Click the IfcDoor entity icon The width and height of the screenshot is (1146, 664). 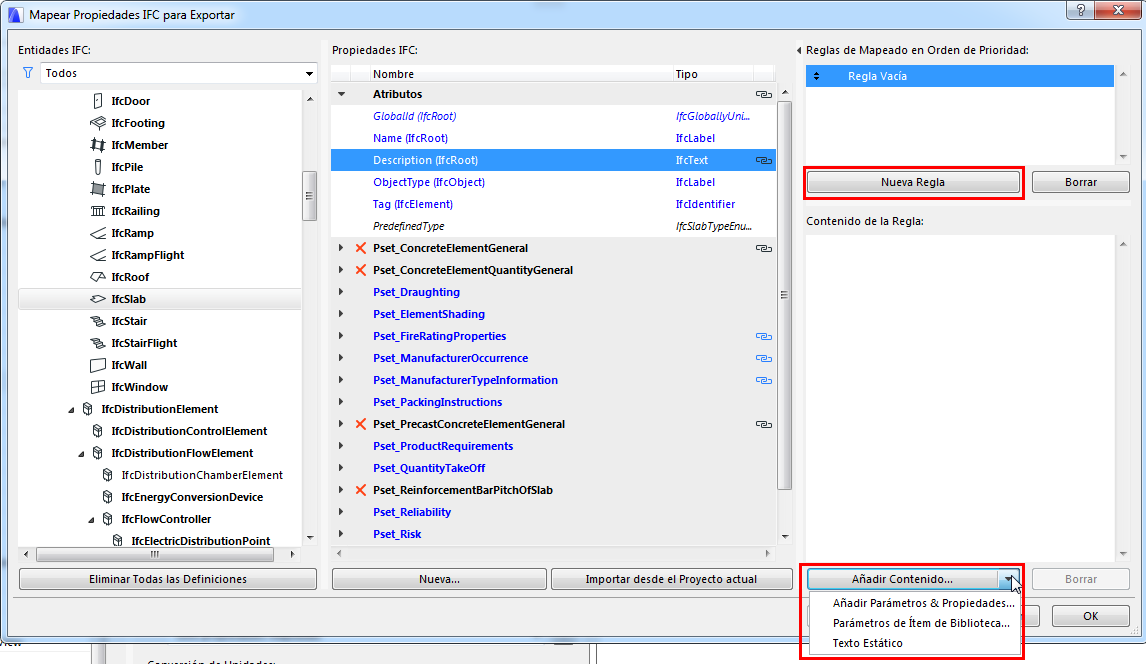[98, 101]
